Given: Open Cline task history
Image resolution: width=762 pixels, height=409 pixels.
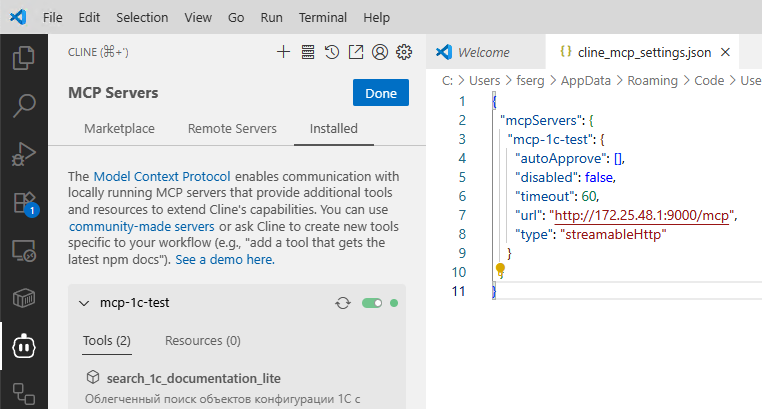Looking at the screenshot, I should [332, 52].
